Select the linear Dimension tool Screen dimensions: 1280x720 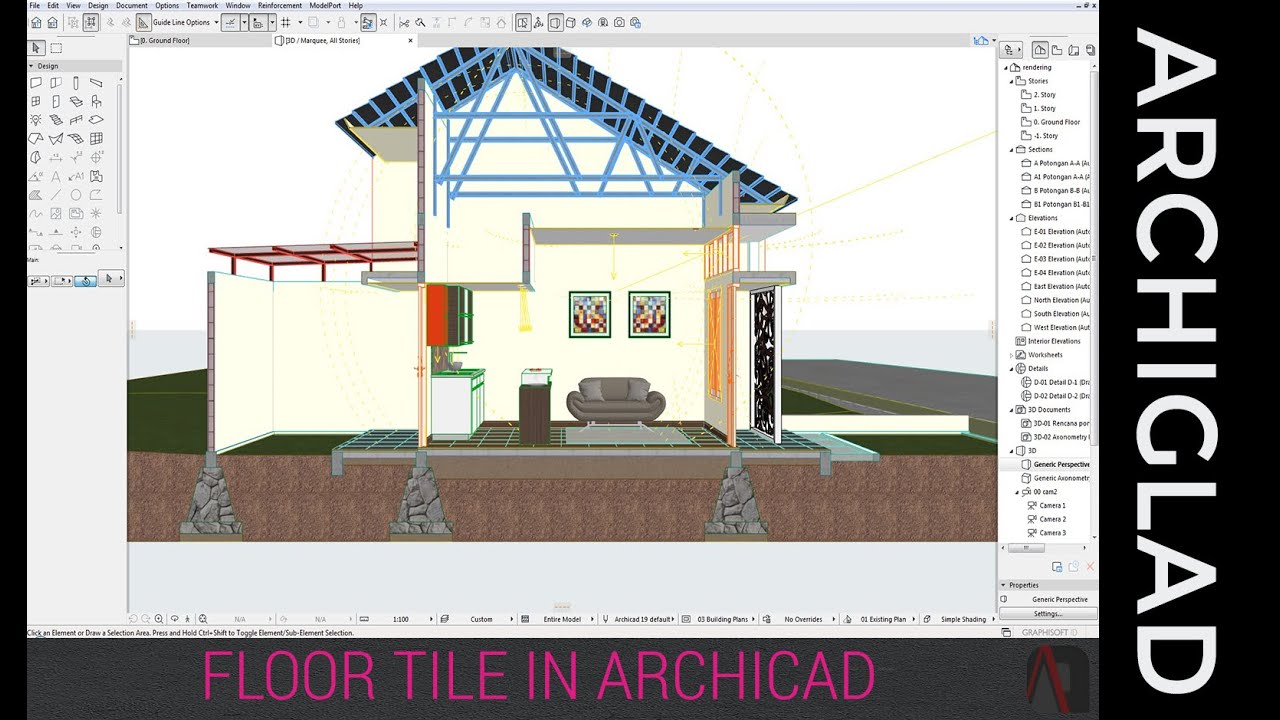click(x=56, y=157)
